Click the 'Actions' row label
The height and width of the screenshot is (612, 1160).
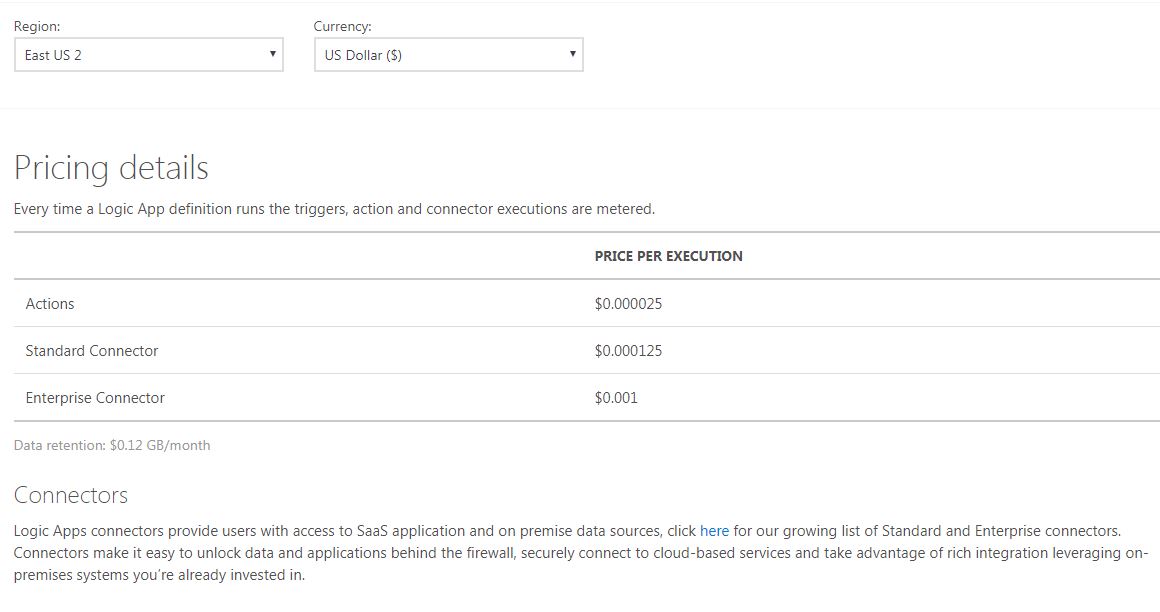click(50, 303)
